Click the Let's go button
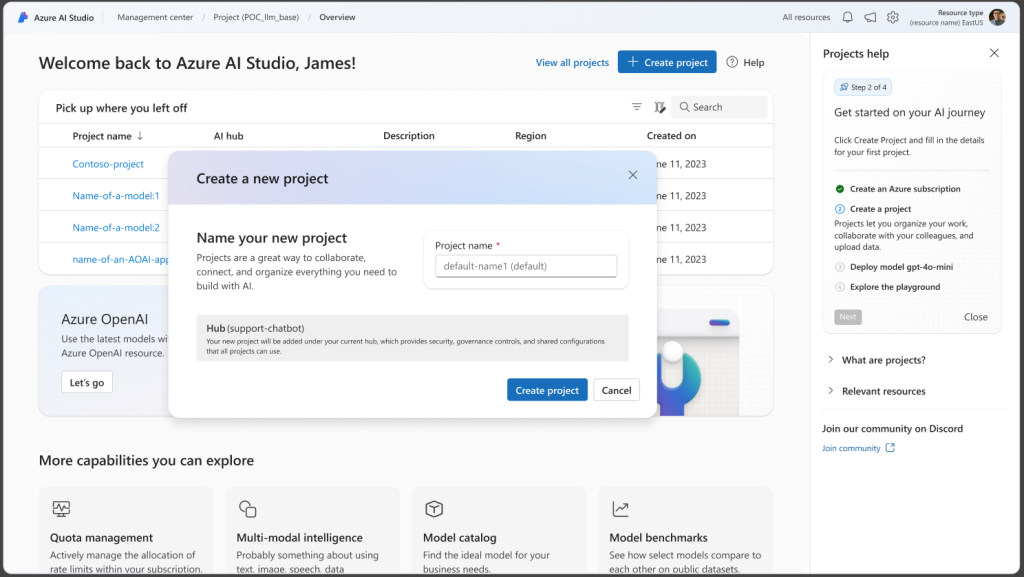The image size is (1024, 577). (x=87, y=382)
